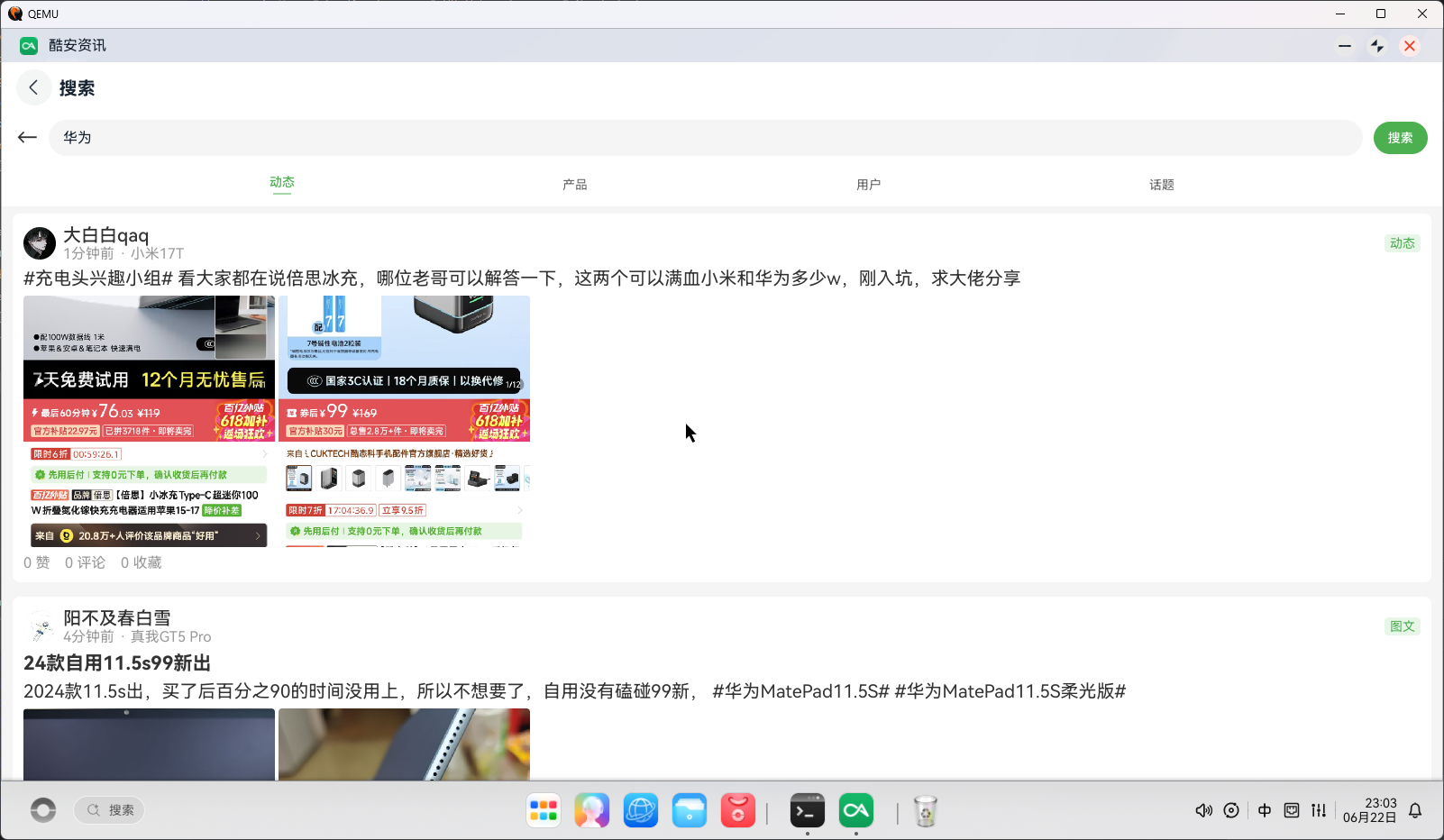Open the browser globe icon in dock

pos(641,811)
